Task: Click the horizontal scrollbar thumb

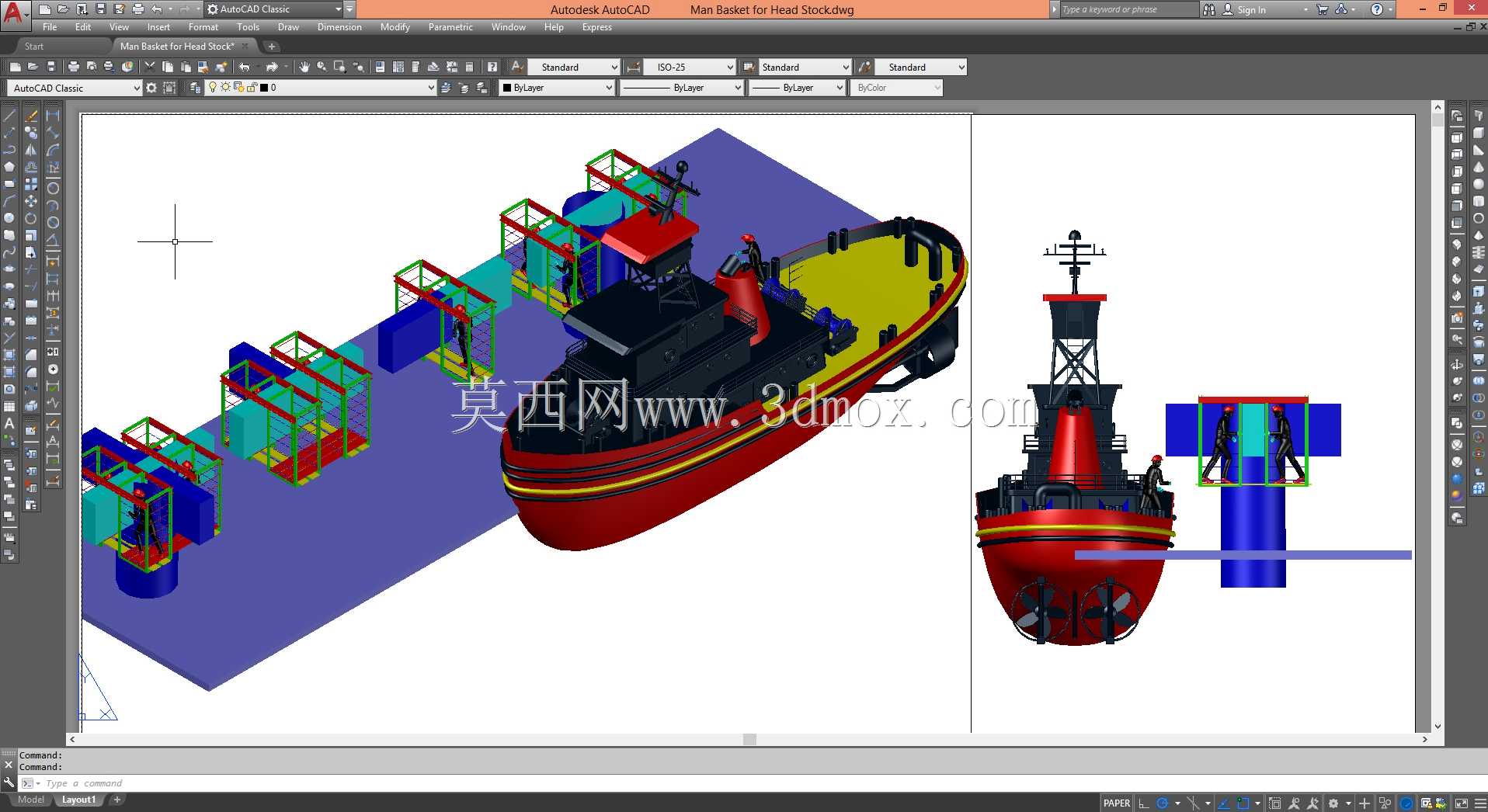Action: (749, 739)
